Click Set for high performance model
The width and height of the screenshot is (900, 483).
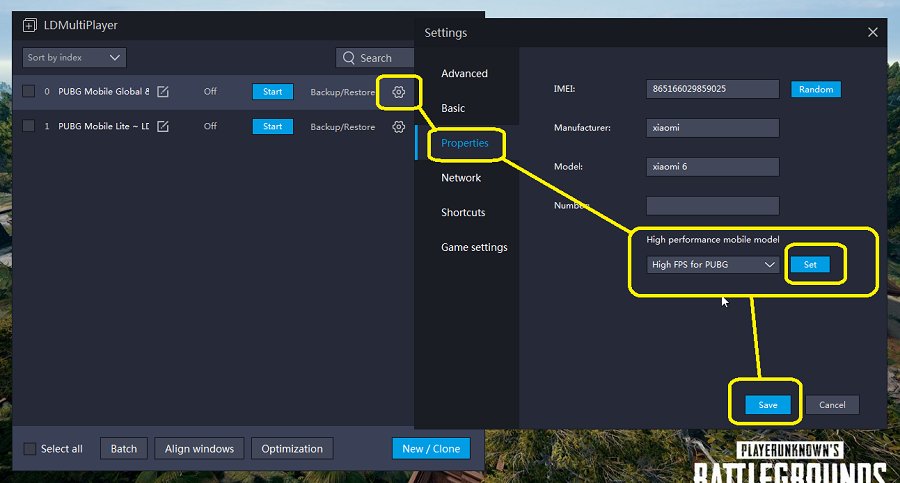click(810, 264)
